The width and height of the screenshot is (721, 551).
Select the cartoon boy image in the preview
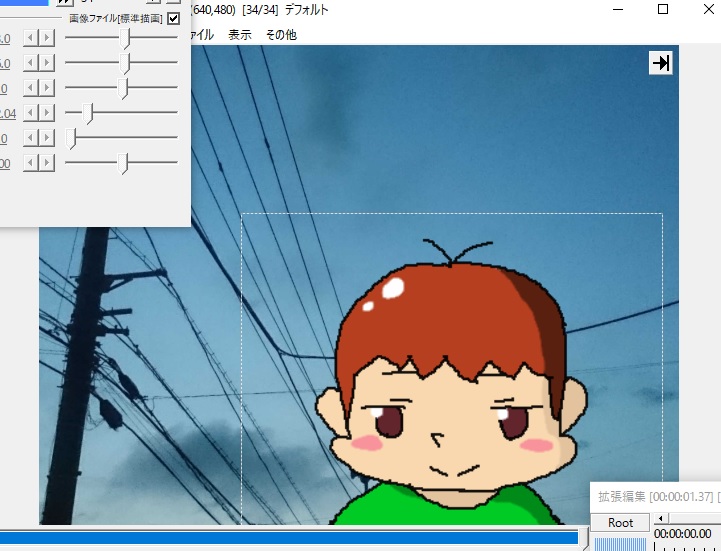[452, 369]
